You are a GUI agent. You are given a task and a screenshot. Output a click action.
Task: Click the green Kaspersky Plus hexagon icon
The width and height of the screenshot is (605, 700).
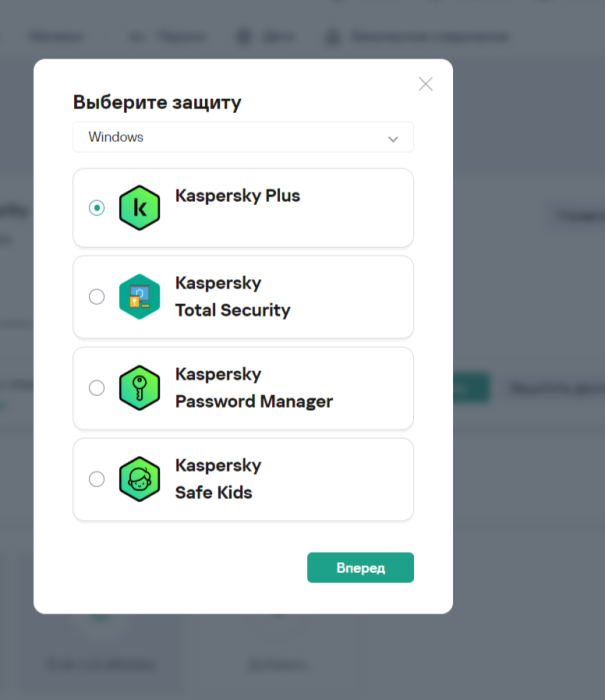point(139,208)
